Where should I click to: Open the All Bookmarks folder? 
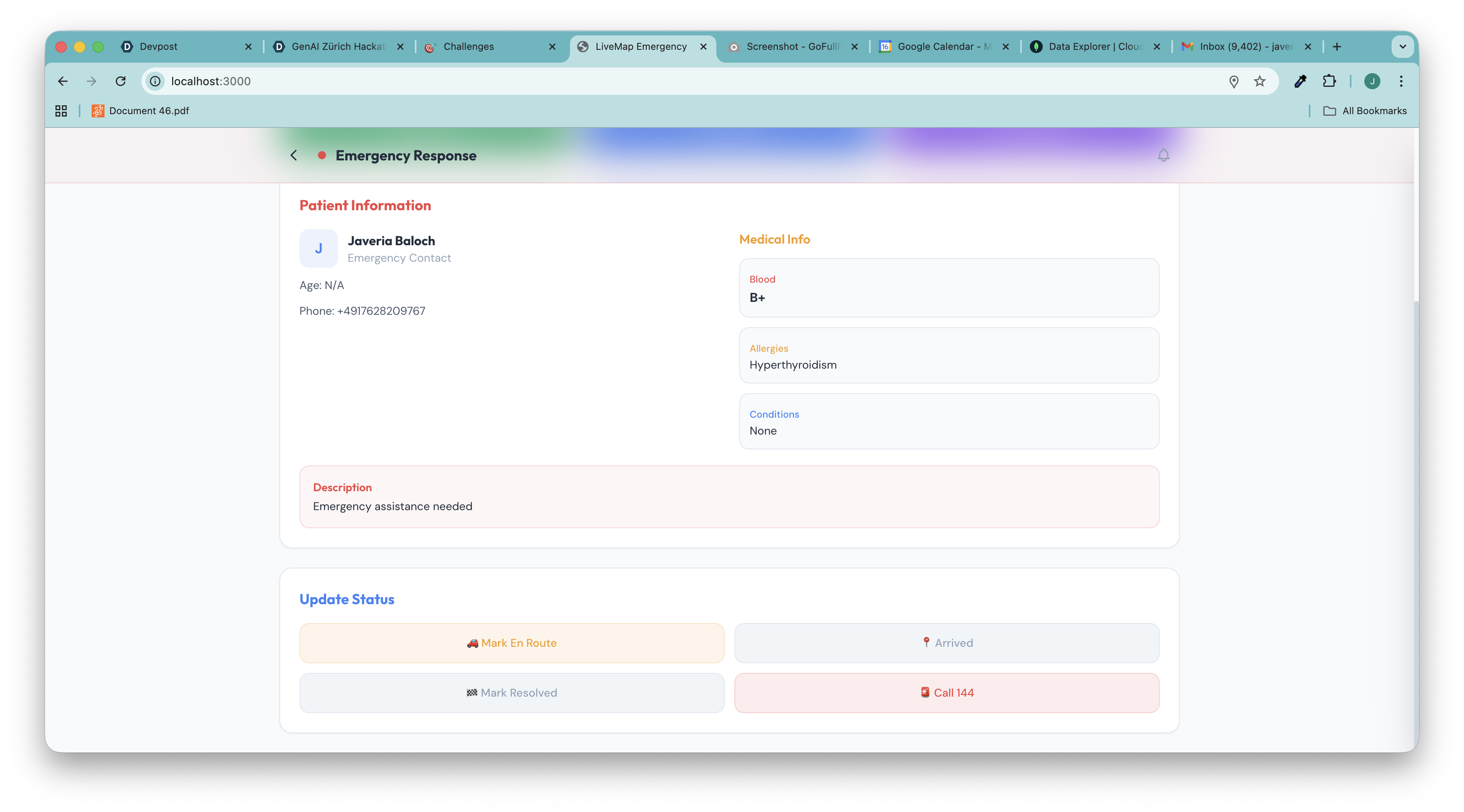(1365, 111)
